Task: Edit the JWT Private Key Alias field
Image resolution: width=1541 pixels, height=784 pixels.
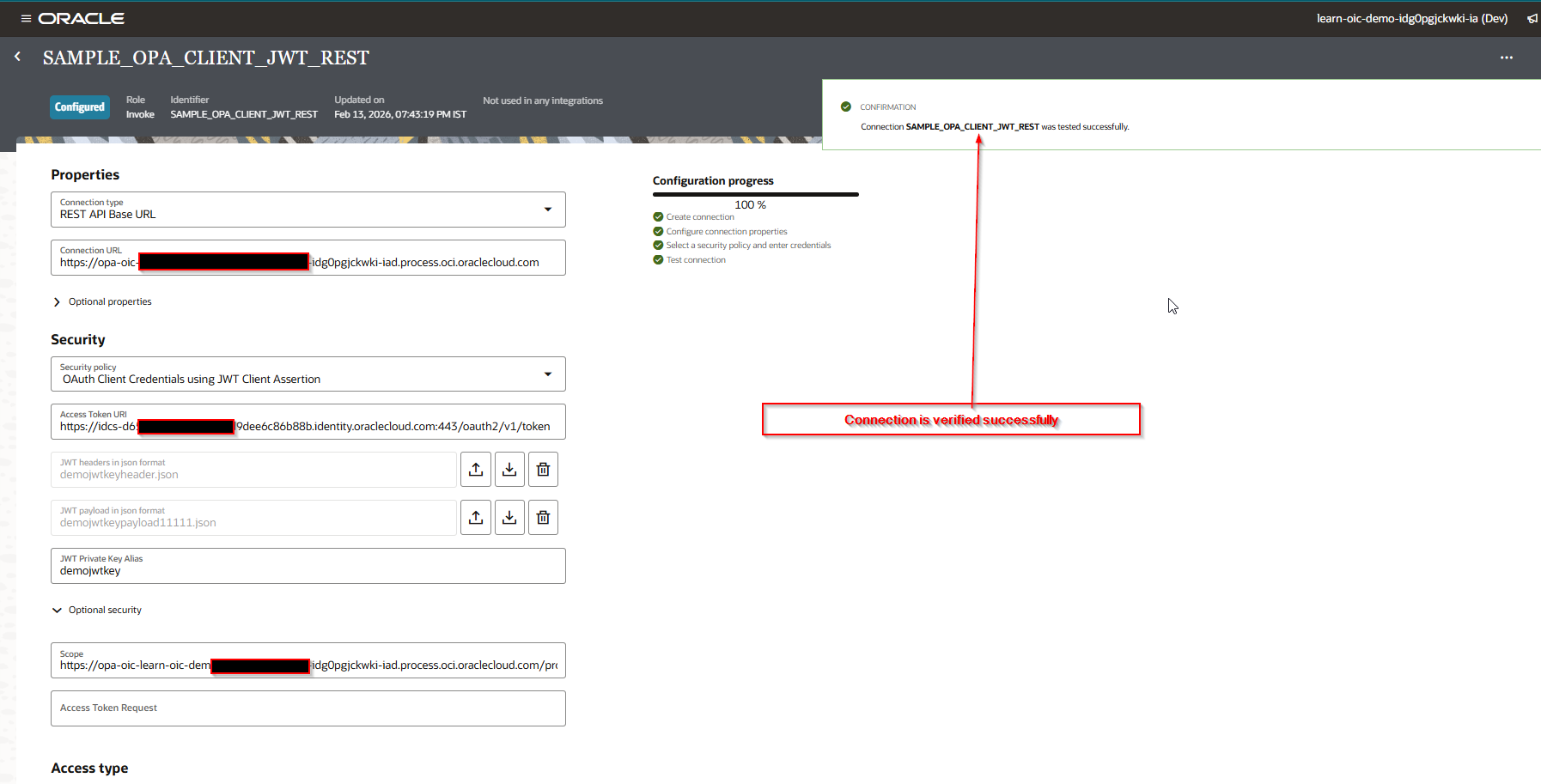Action: coord(308,570)
